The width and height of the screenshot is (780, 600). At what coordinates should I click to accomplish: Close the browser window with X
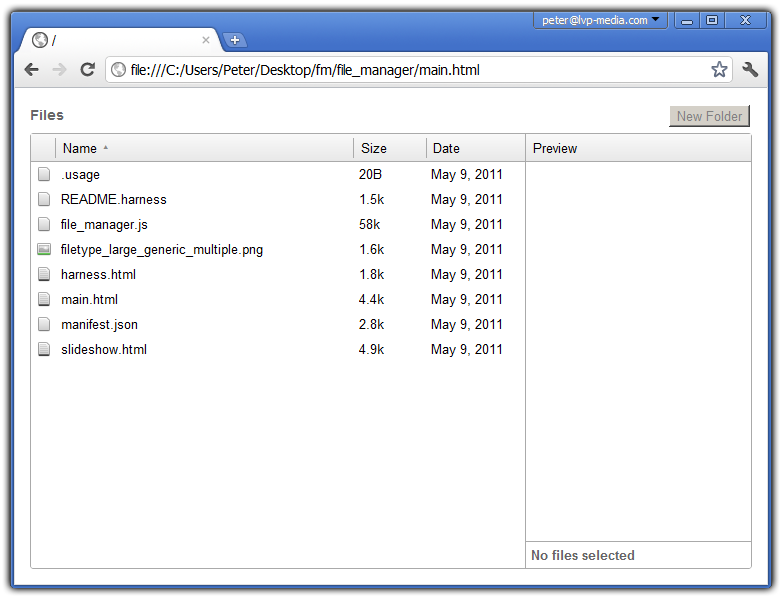tap(745, 20)
